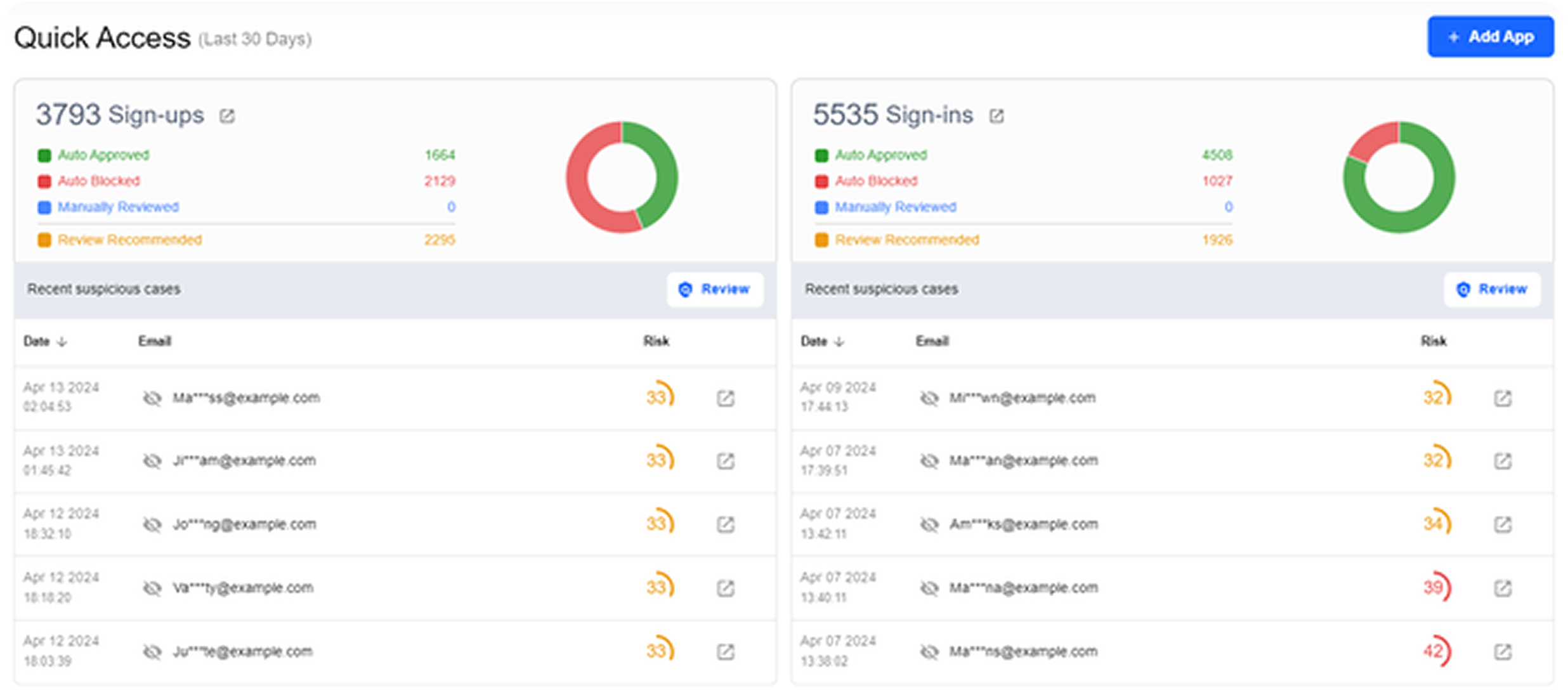
Task: Sort Sign-ins table by Date
Action: pyautogui.click(x=822, y=342)
